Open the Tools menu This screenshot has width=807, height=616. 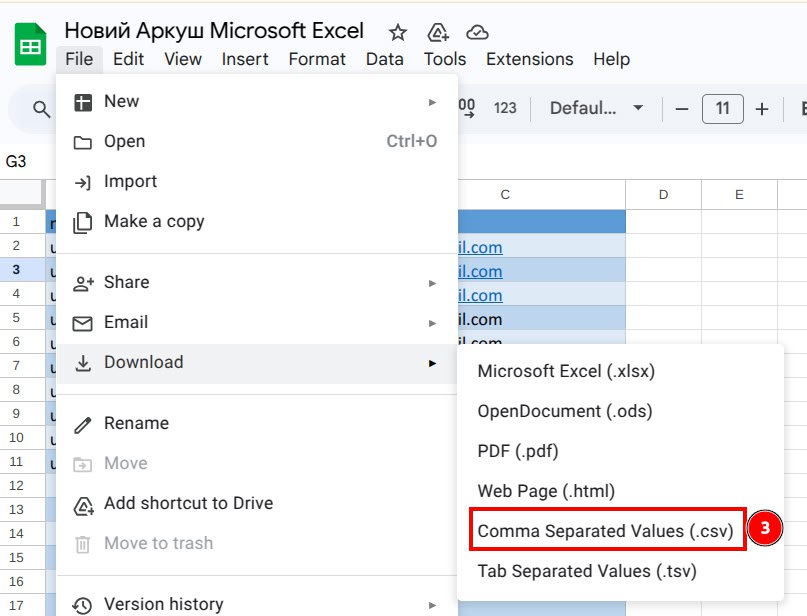[x=445, y=59]
